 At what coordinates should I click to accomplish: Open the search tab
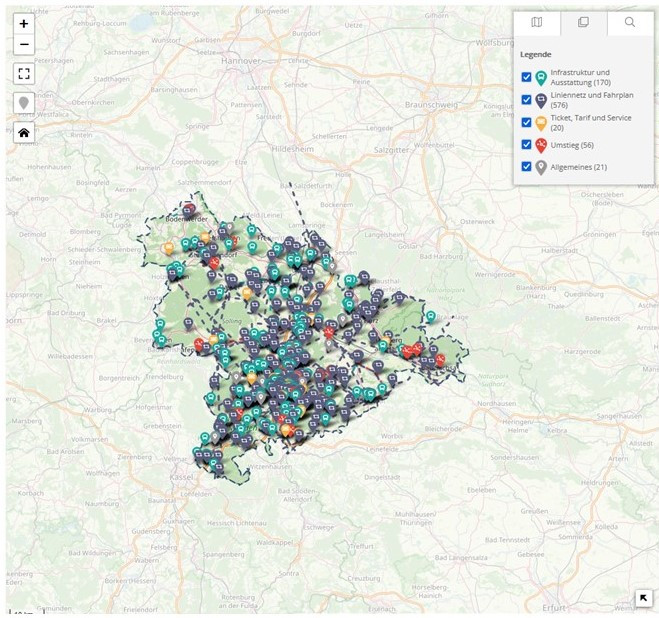(x=630, y=22)
